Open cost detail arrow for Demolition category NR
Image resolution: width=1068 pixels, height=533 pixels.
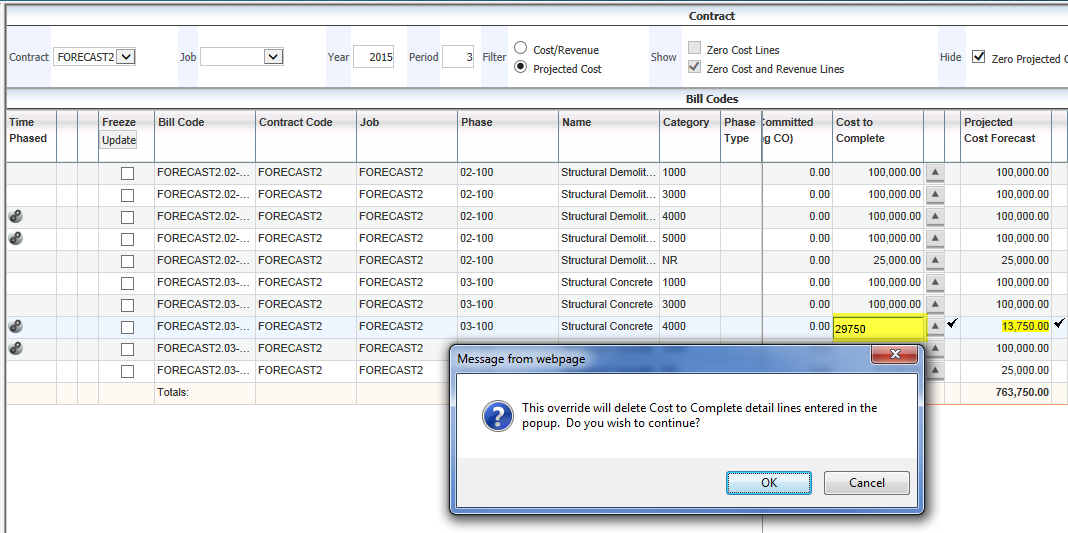pyautogui.click(x=935, y=261)
